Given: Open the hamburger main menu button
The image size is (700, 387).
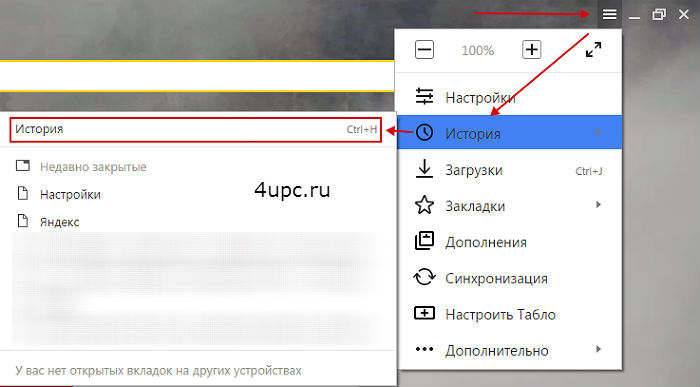Looking at the screenshot, I should point(609,14).
